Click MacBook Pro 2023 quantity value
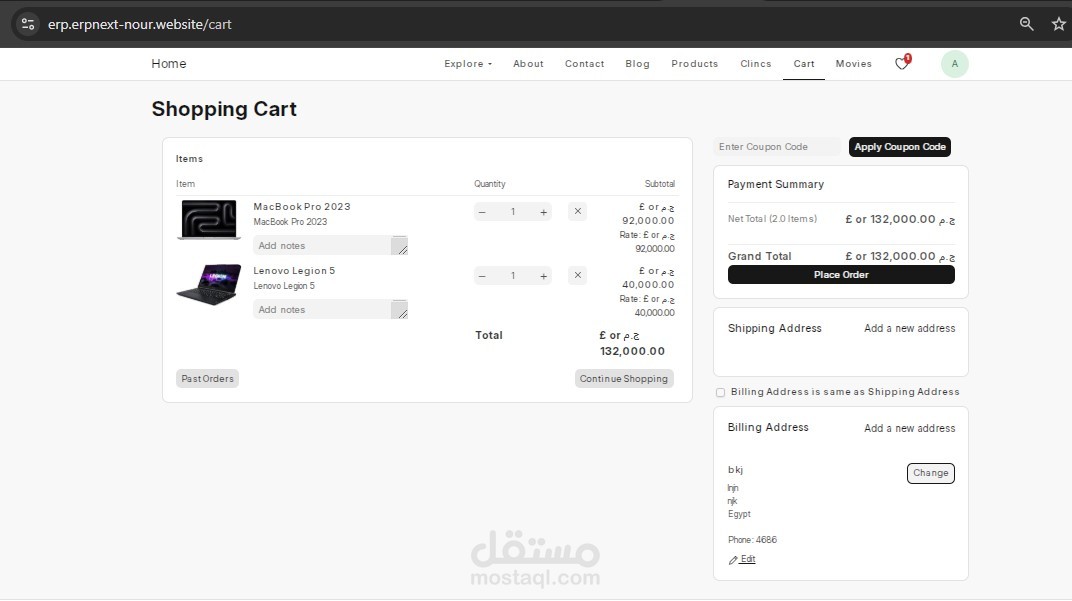 (x=513, y=212)
